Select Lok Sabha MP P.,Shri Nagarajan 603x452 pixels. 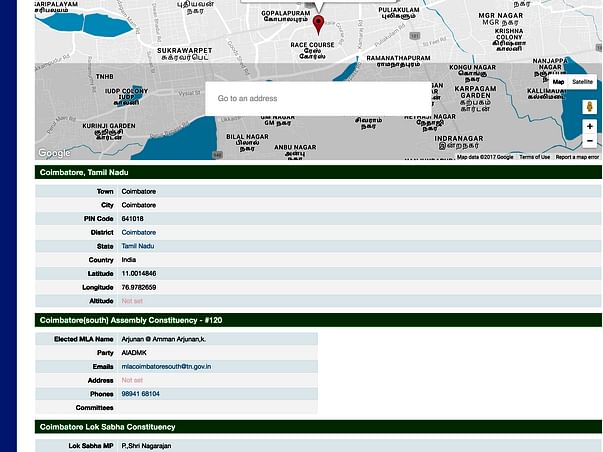147,446
